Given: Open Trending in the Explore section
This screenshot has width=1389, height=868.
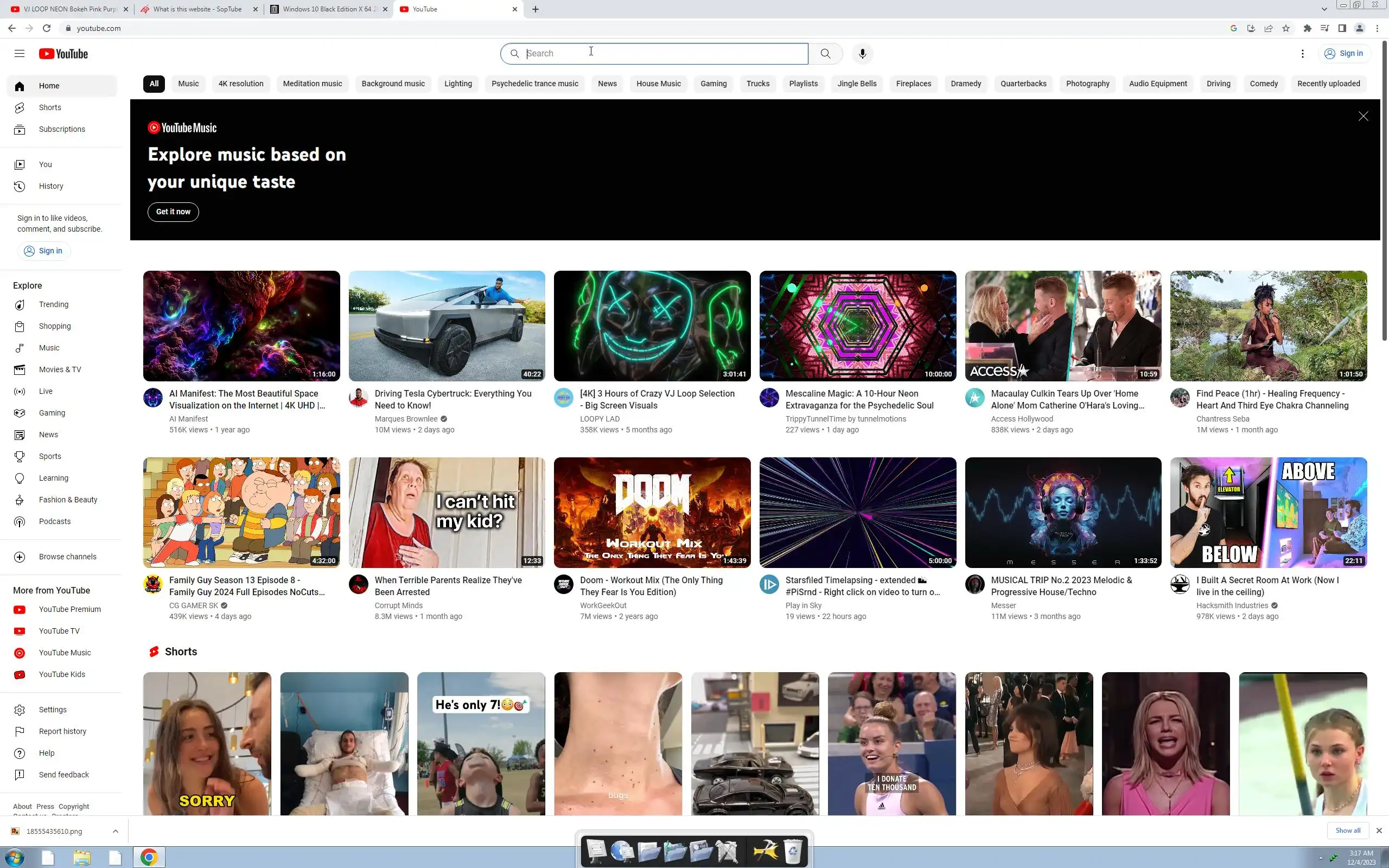Looking at the screenshot, I should (53, 304).
